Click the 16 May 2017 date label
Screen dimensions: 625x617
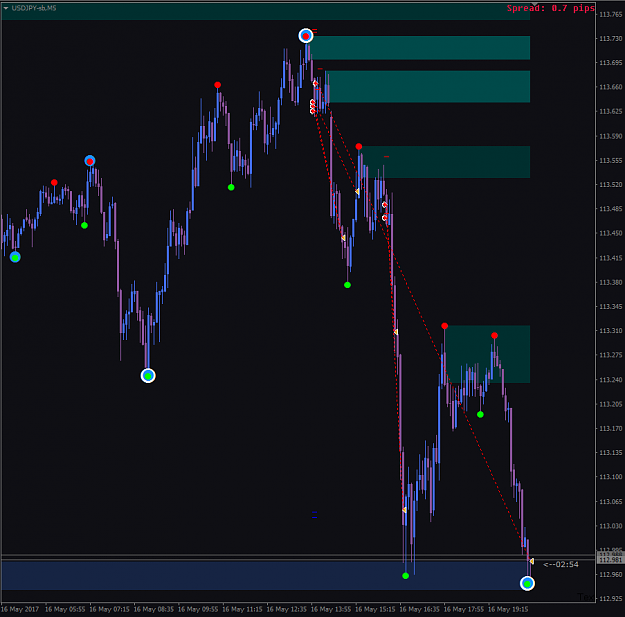[x=20, y=609]
